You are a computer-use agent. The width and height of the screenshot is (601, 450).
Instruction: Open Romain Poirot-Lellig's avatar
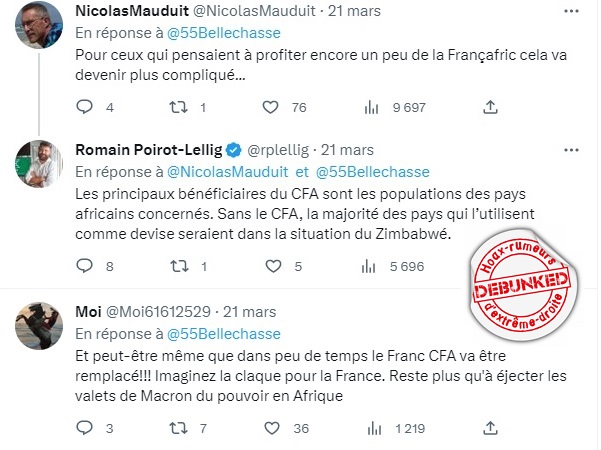[40, 164]
